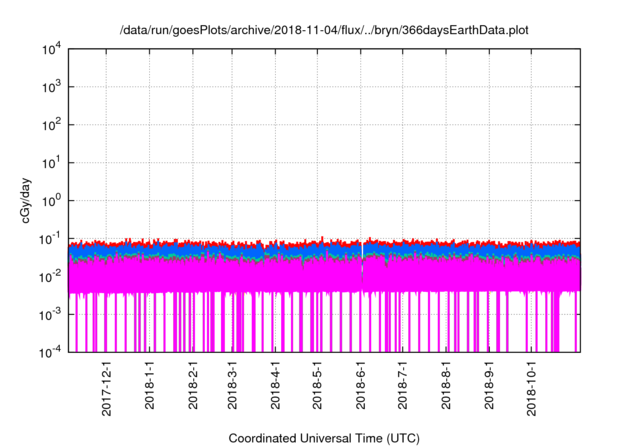Viewport: 640px width, 448px height.
Task: Click the 2018-10-1 date tick label
Action: pos(531,388)
